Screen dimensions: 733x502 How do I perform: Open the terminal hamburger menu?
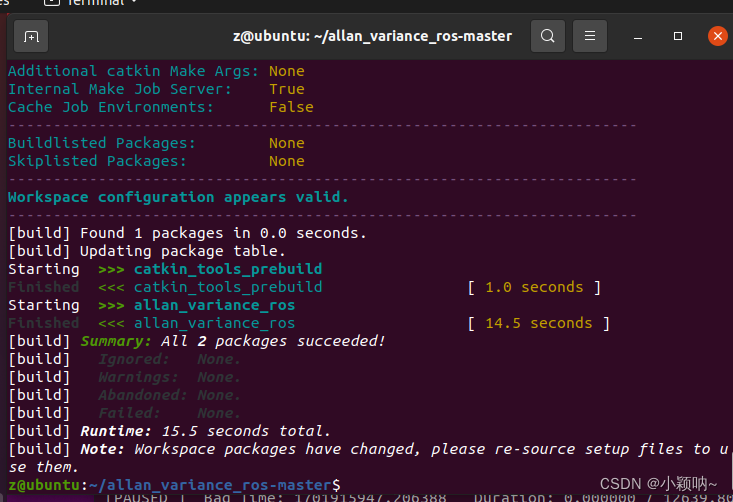click(x=589, y=36)
